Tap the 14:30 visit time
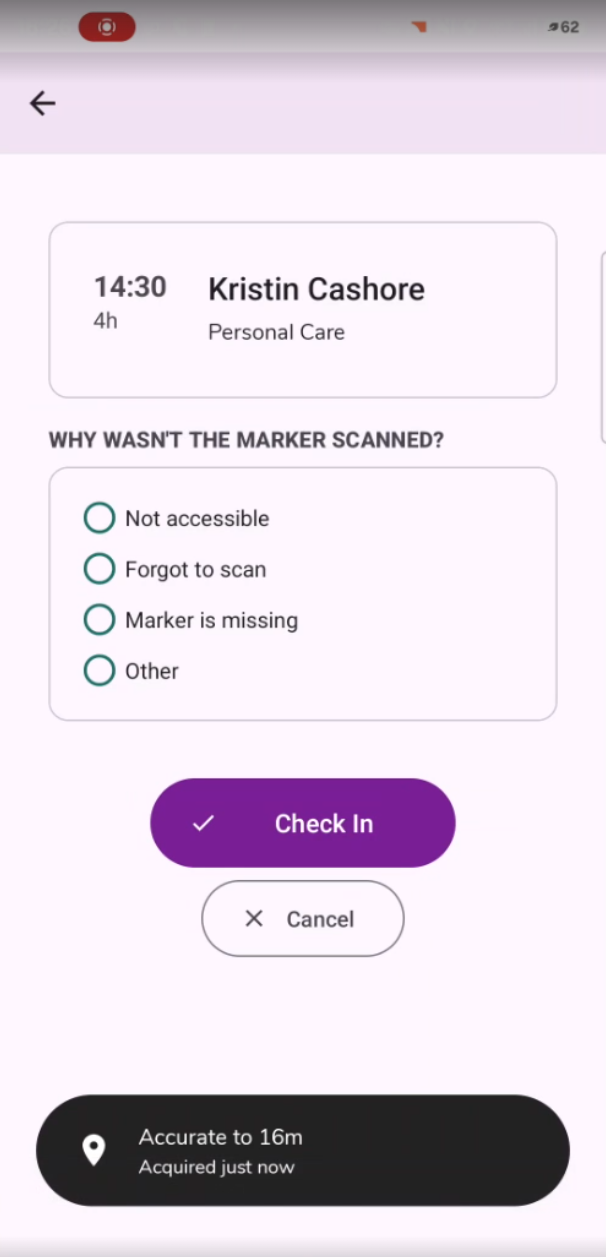The image size is (606, 1257). (x=130, y=287)
